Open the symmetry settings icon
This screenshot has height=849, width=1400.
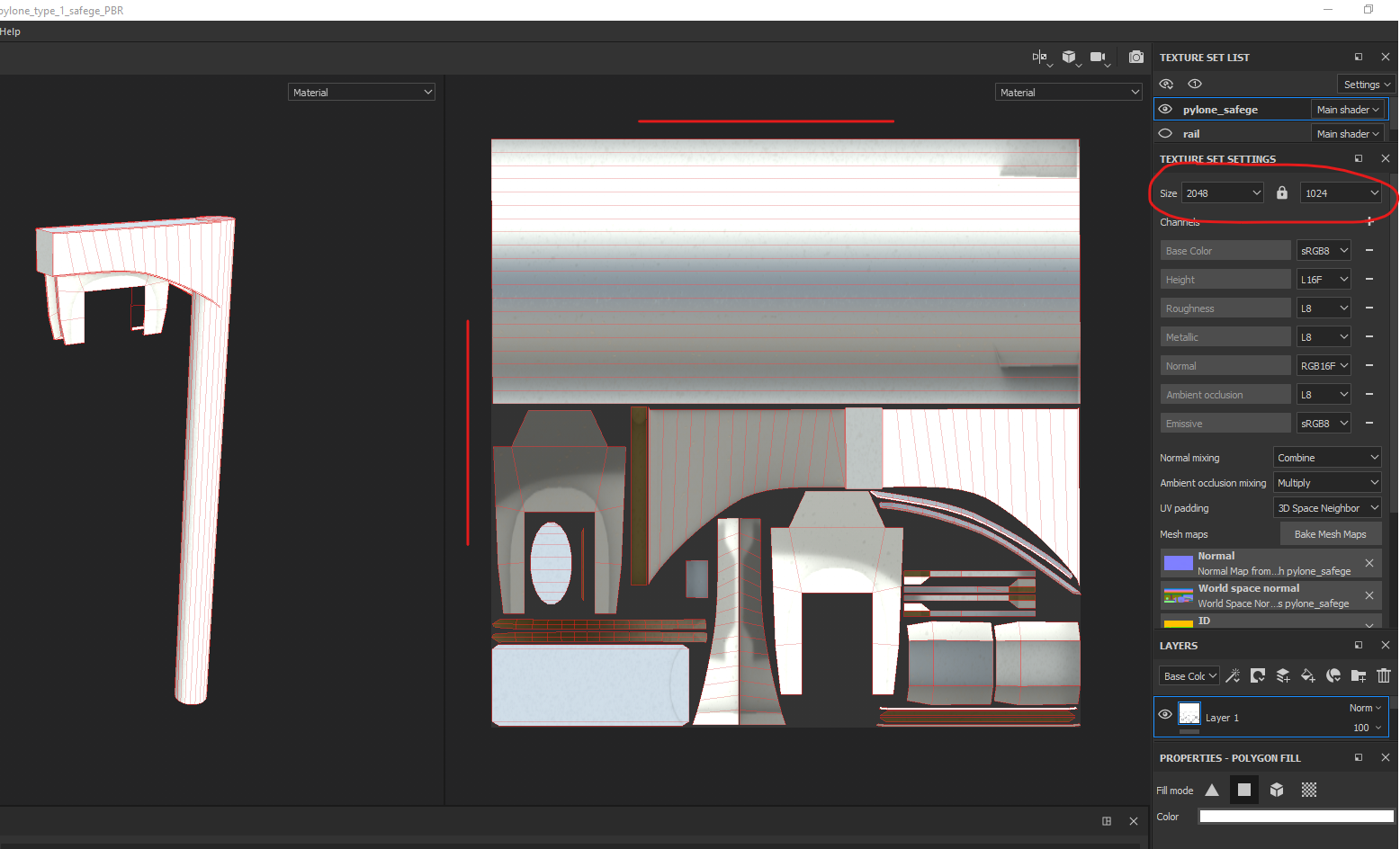tap(1040, 57)
